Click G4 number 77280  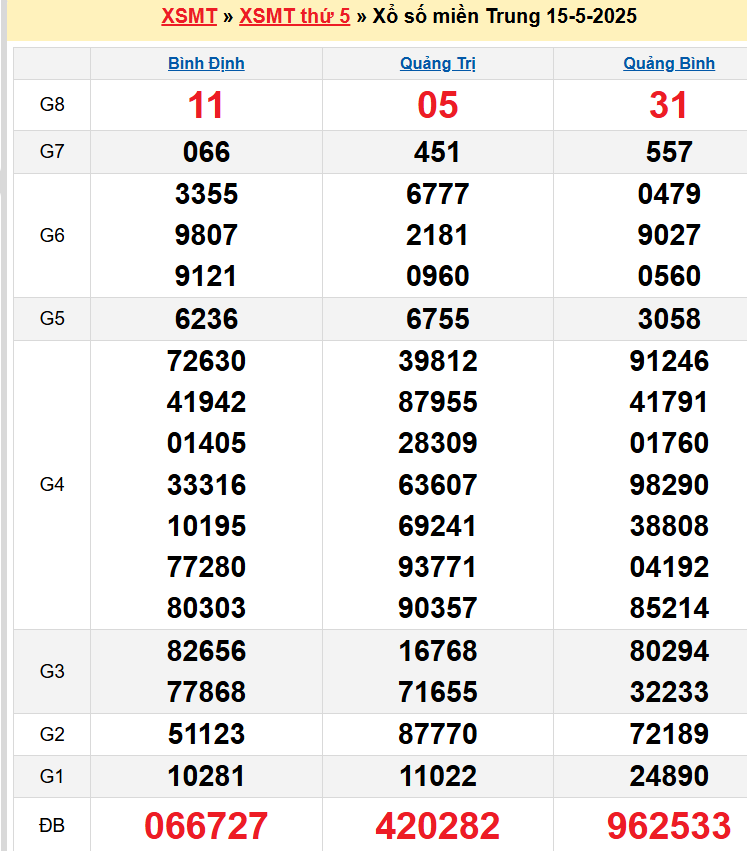206,568
